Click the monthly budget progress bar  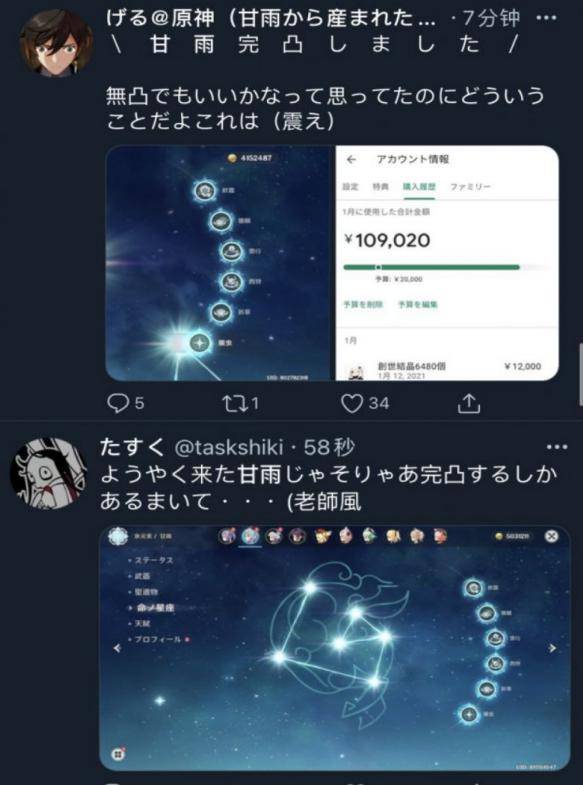pos(445,267)
